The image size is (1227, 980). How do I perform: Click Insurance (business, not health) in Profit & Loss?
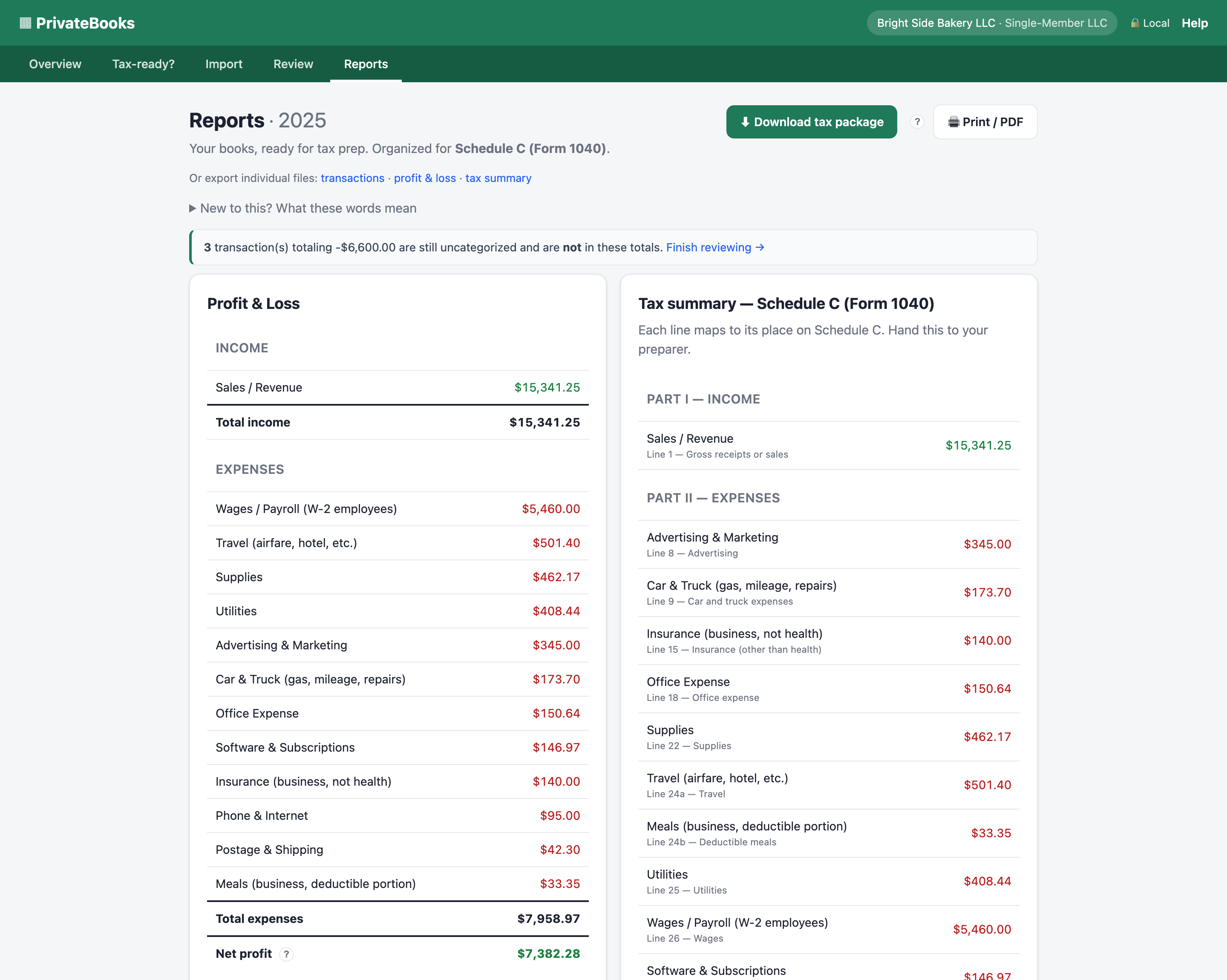pos(398,782)
